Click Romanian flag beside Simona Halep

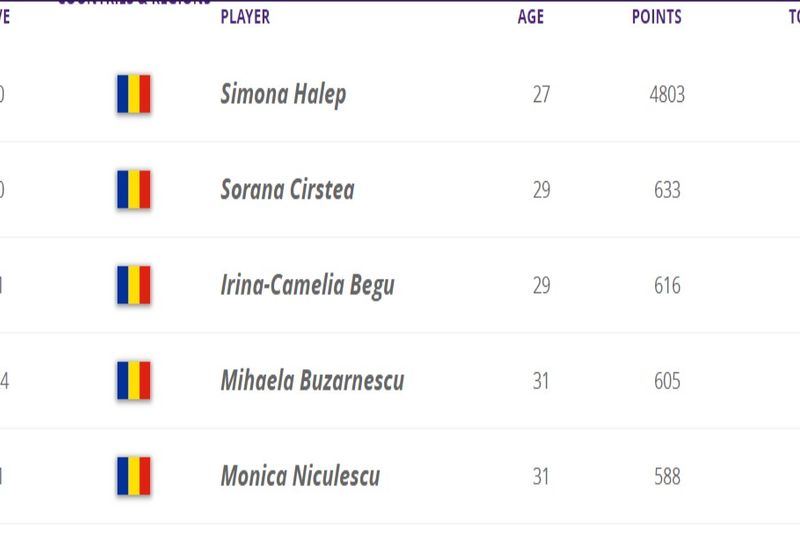point(133,94)
